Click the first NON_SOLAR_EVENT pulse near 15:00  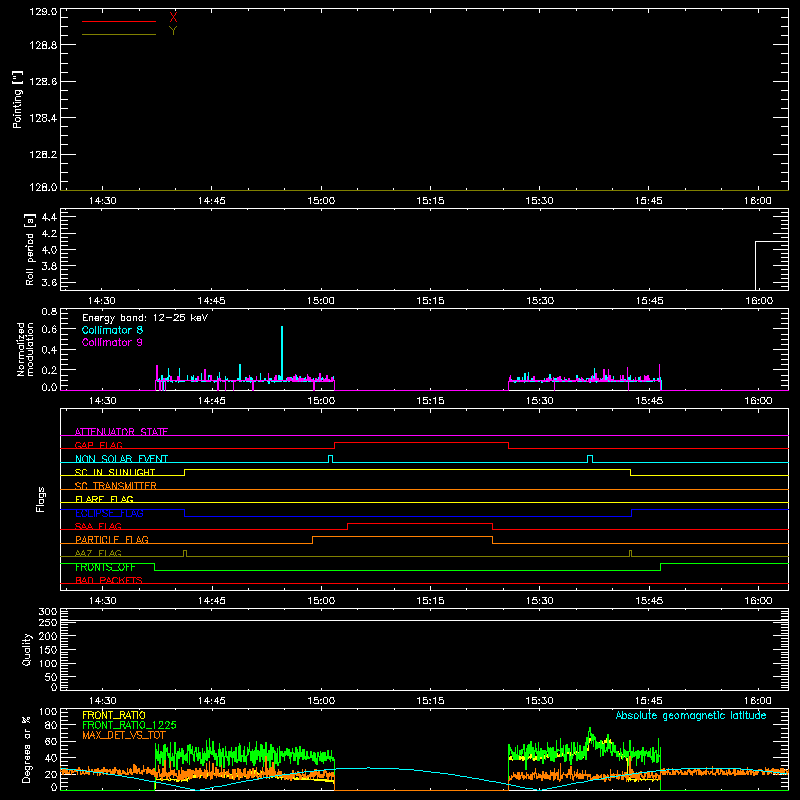tap(331, 459)
